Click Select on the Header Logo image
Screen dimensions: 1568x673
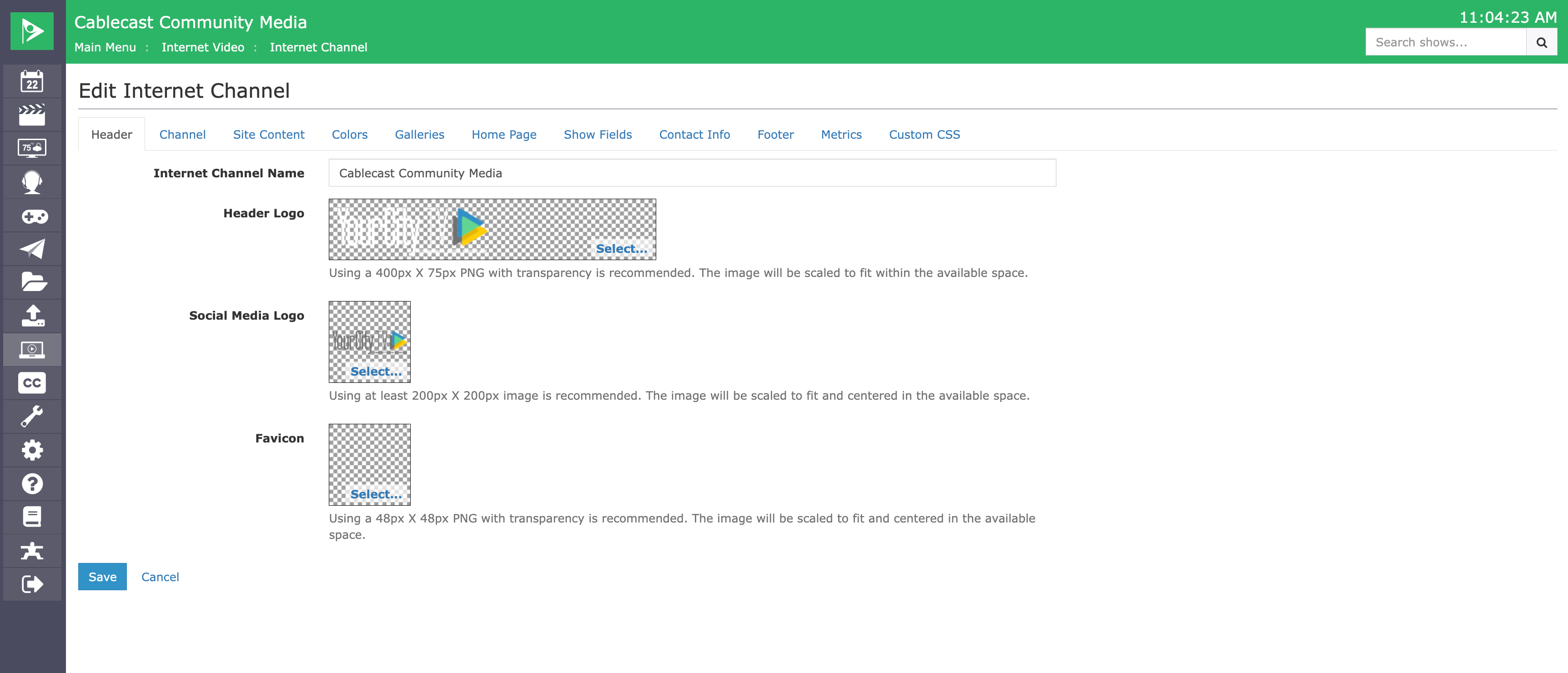click(621, 248)
